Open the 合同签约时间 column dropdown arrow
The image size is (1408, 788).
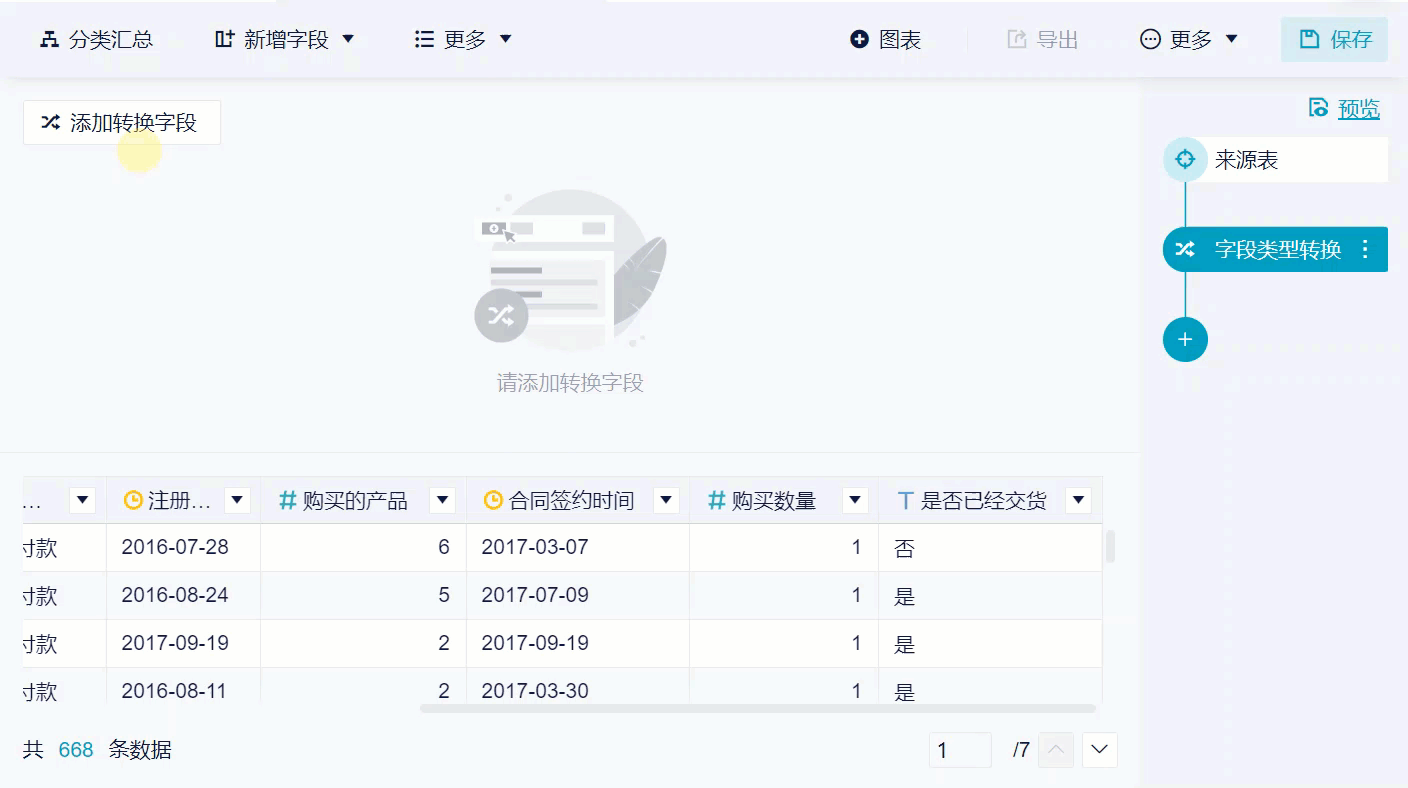tap(666, 500)
